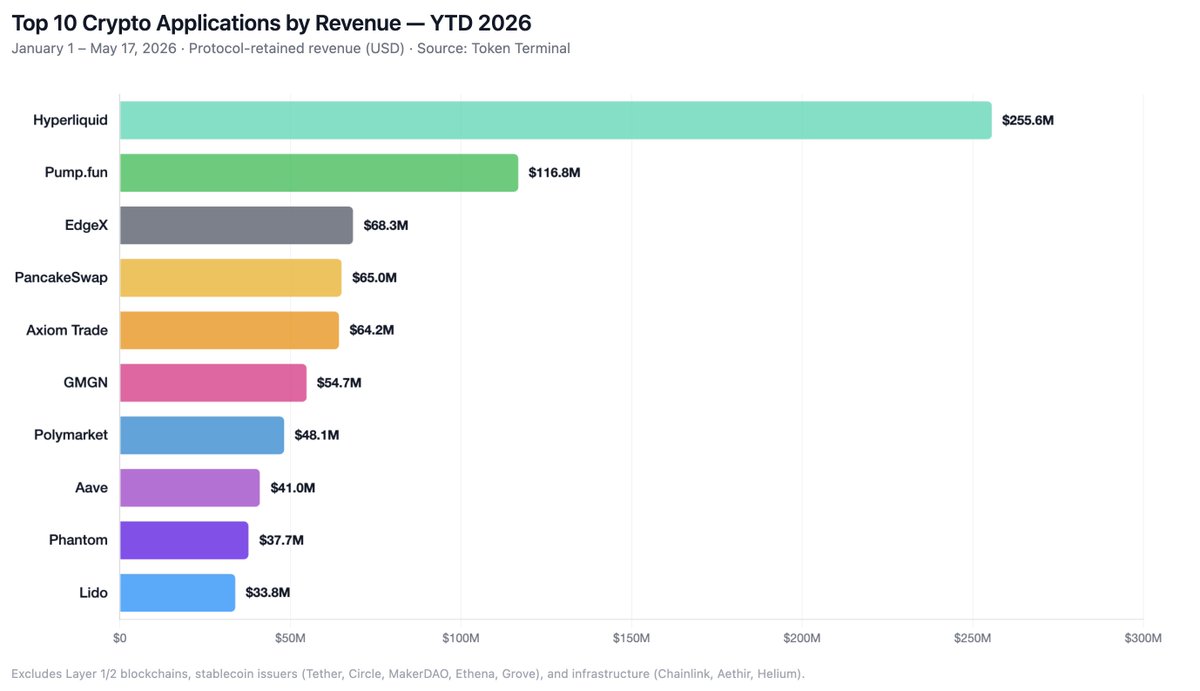Viewport: 1200px width, 691px height.
Task: Click the 'PancakeSwap' axis label
Action: tap(61, 277)
